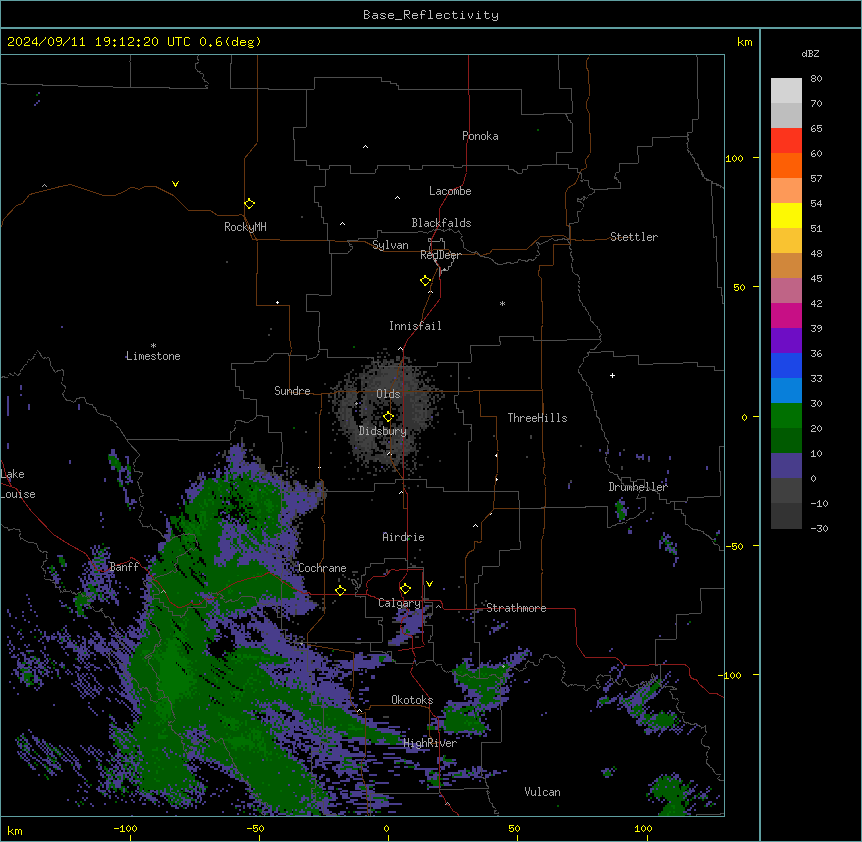Screen dimensions: 862x842
Task: Click the ThreeHills label
Action: [x=537, y=418]
